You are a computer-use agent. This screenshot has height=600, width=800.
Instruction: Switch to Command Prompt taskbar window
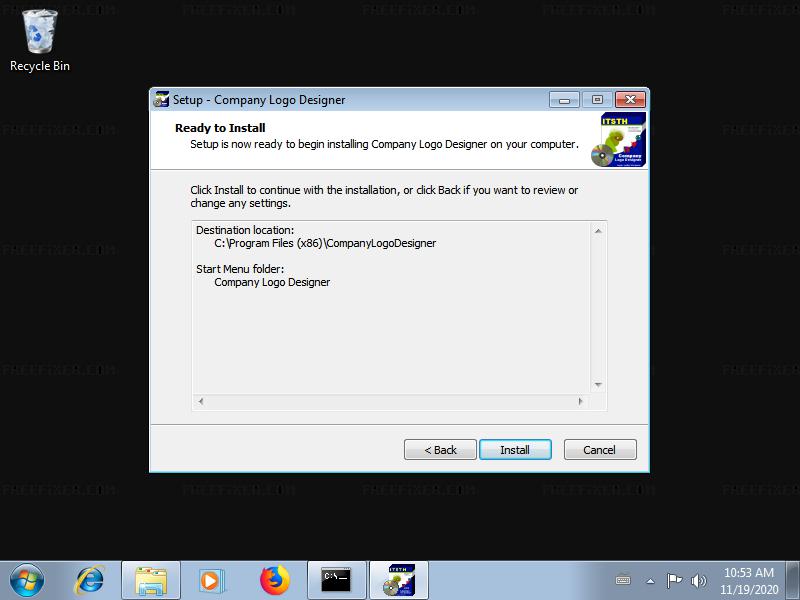[336, 581]
